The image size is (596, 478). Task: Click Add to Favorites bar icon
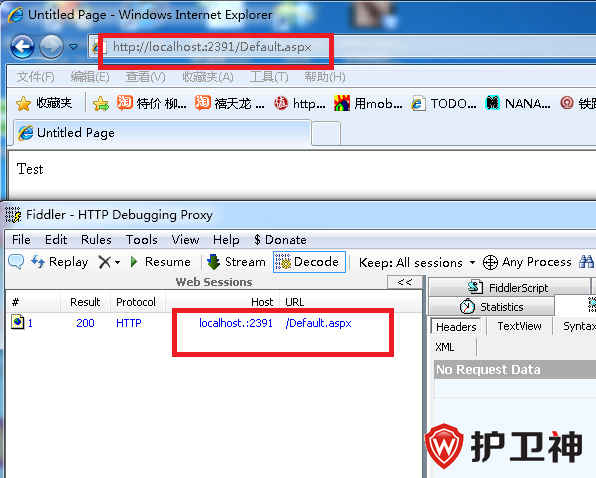tap(101, 103)
